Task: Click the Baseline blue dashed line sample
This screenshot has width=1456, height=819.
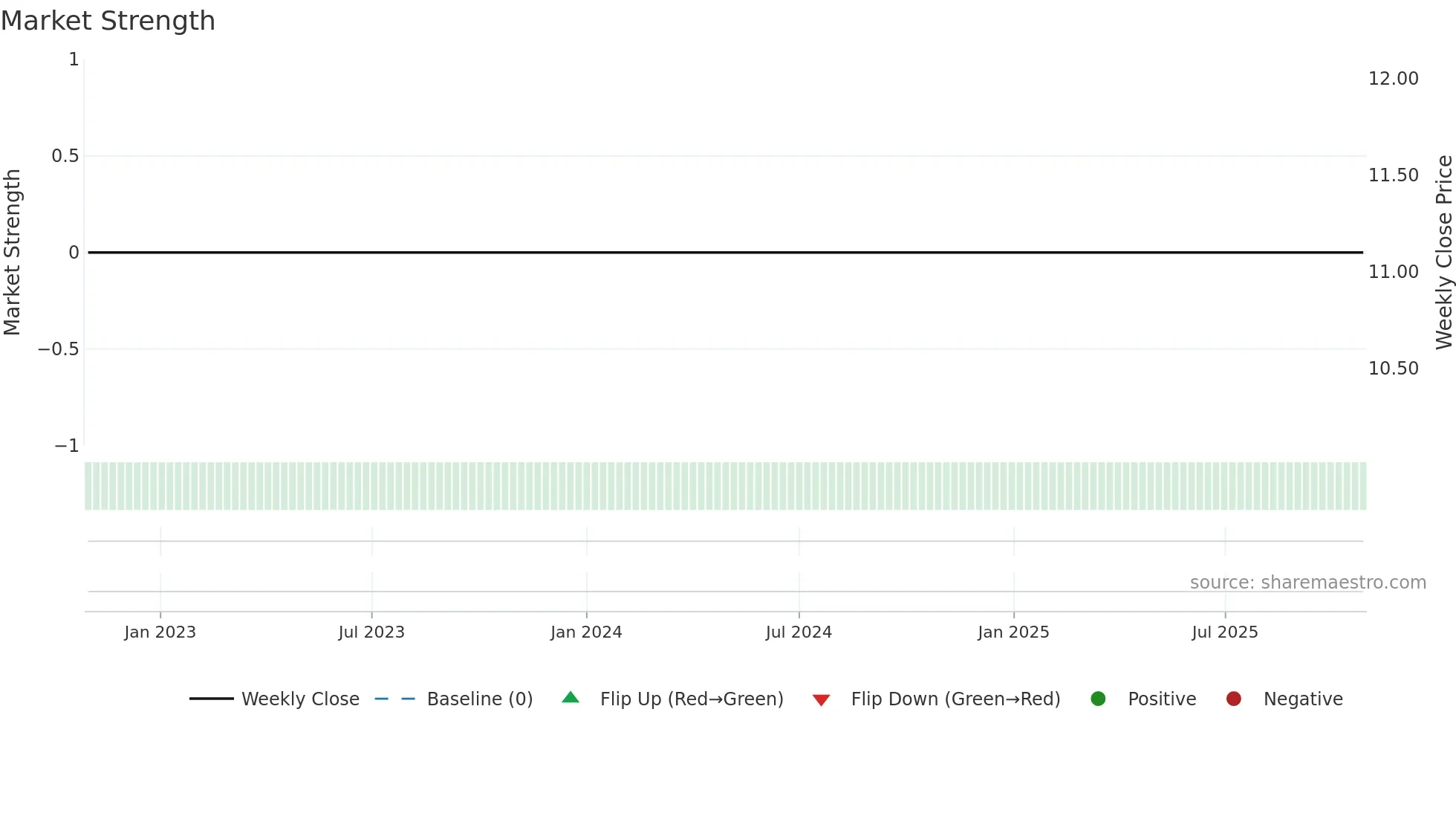Action: (394, 699)
